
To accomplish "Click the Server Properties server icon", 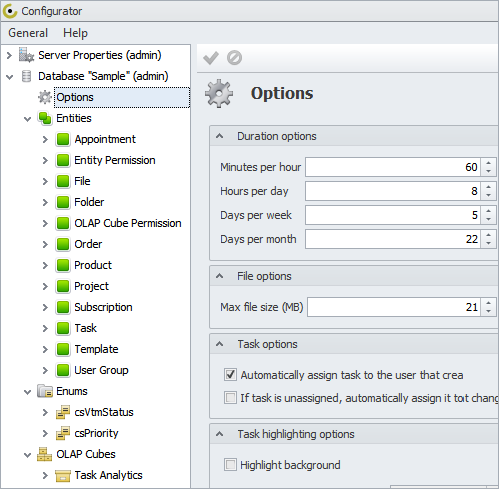I will [26, 55].
